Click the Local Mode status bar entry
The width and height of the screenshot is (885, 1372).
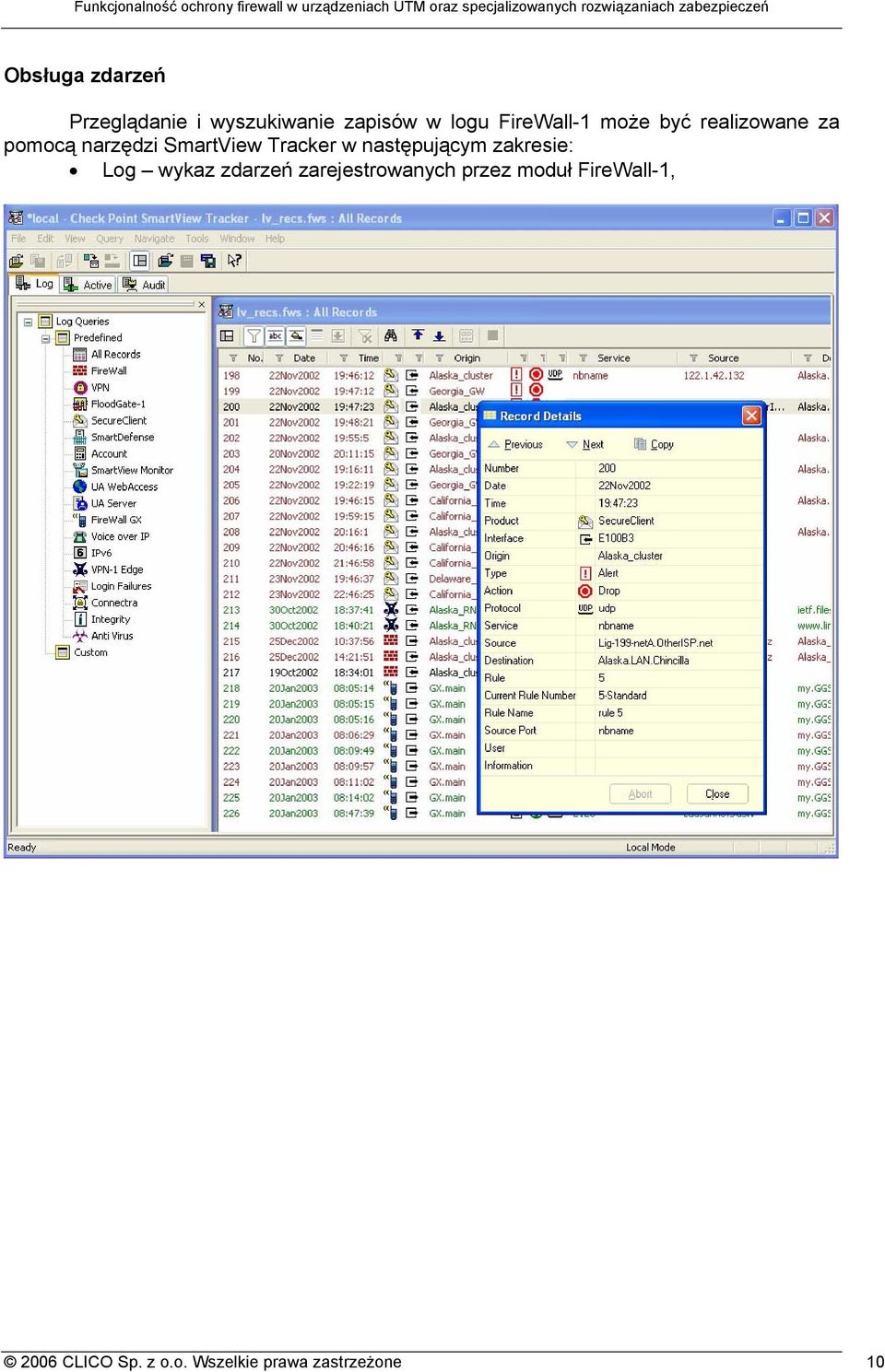(651, 848)
